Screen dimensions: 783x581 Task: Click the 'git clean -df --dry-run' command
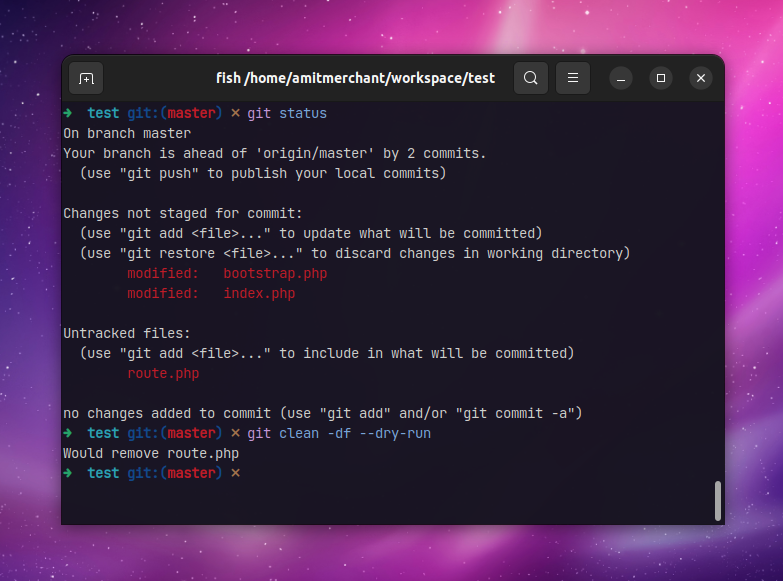339,433
